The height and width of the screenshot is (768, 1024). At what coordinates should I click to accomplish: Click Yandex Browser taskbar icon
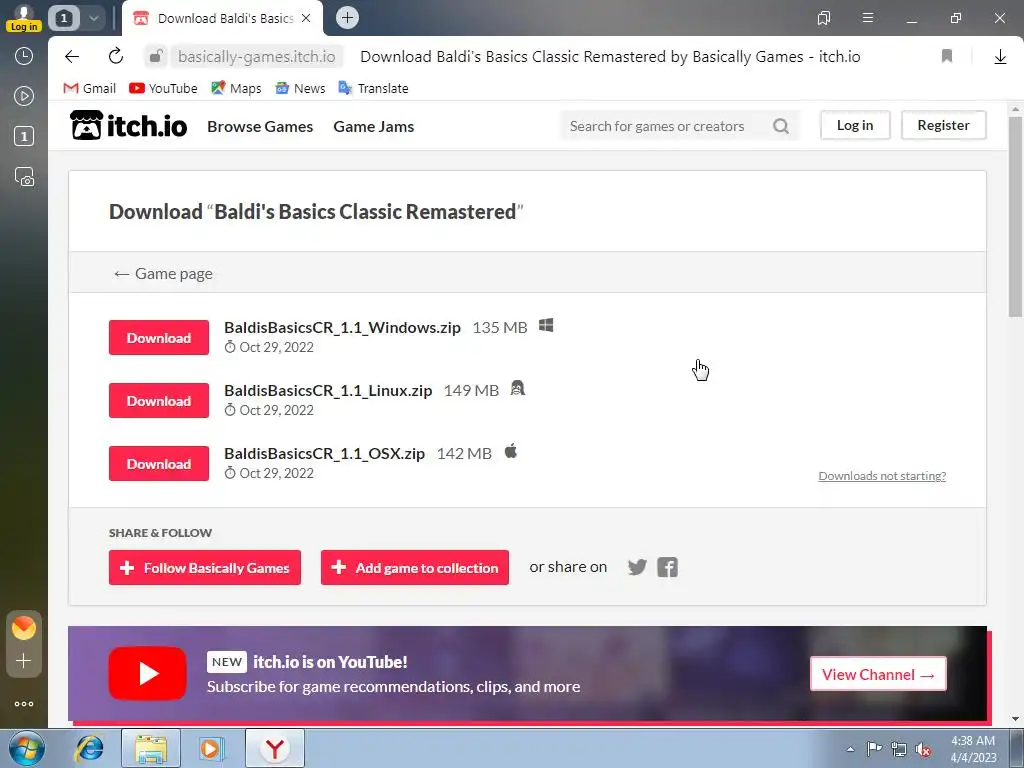pyautogui.click(x=275, y=748)
